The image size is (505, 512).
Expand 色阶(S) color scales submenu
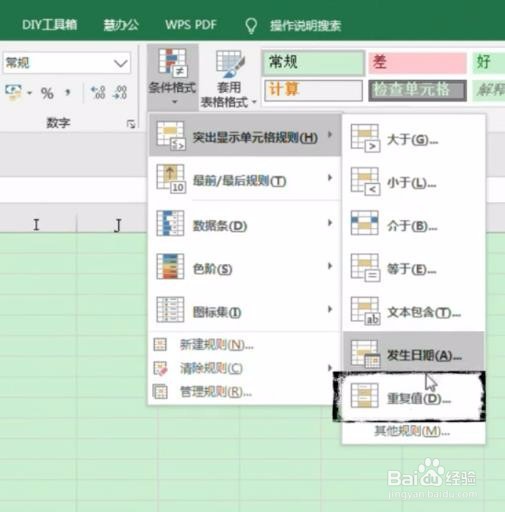245,267
